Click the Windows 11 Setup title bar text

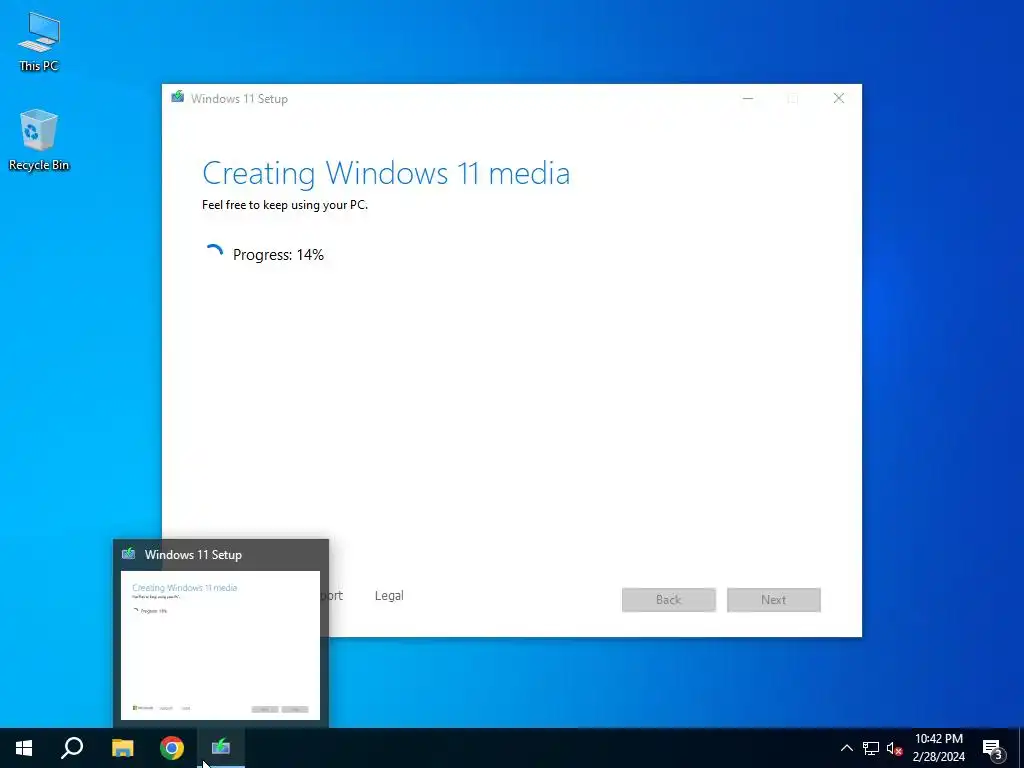239,99
